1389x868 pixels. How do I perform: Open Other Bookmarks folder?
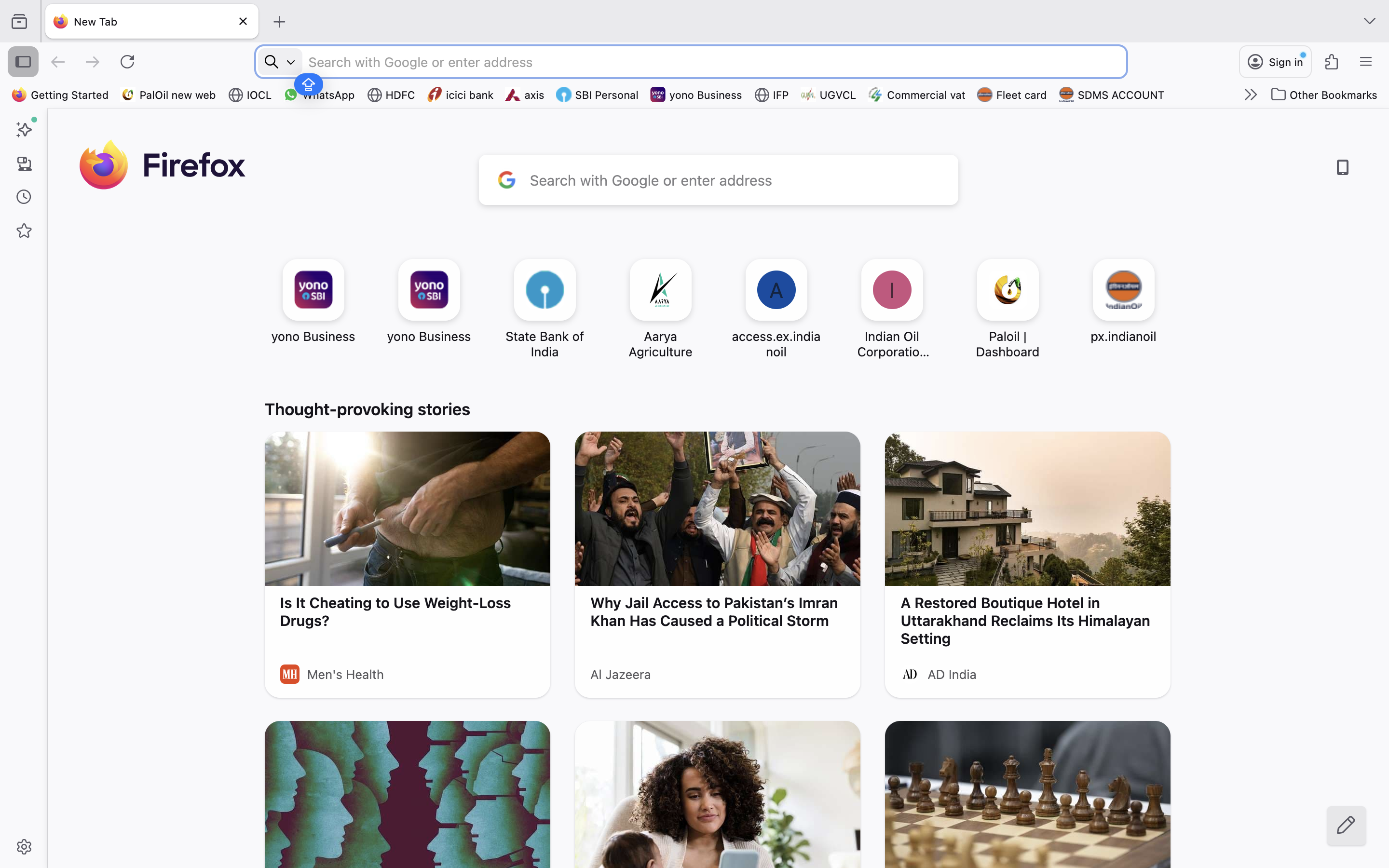(x=1324, y=95)
